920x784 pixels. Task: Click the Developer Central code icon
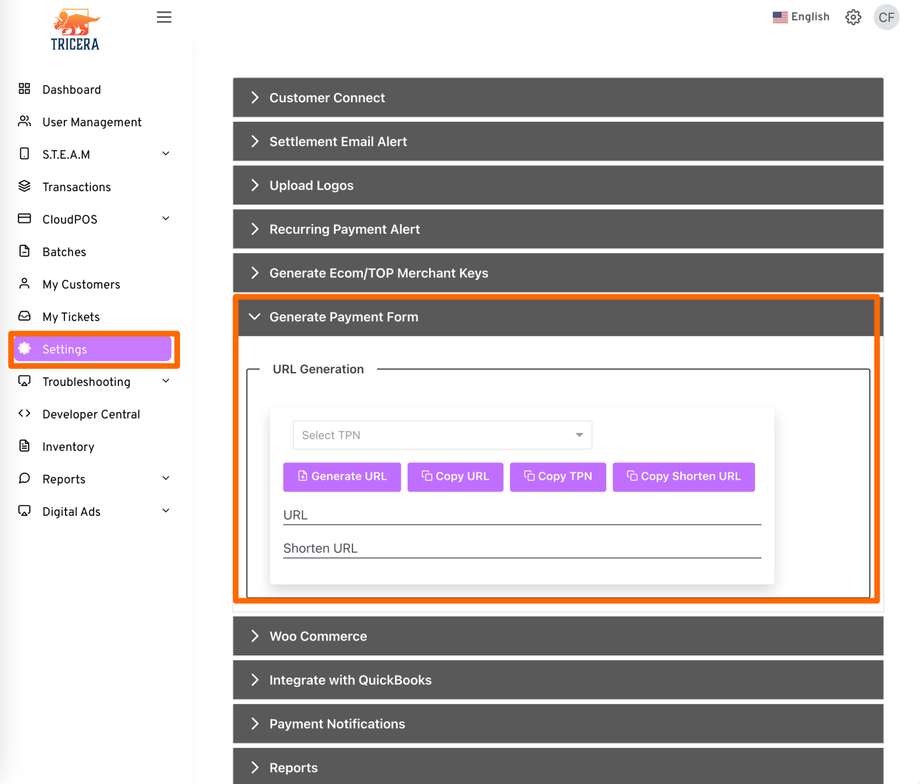[x=25, y=414]
